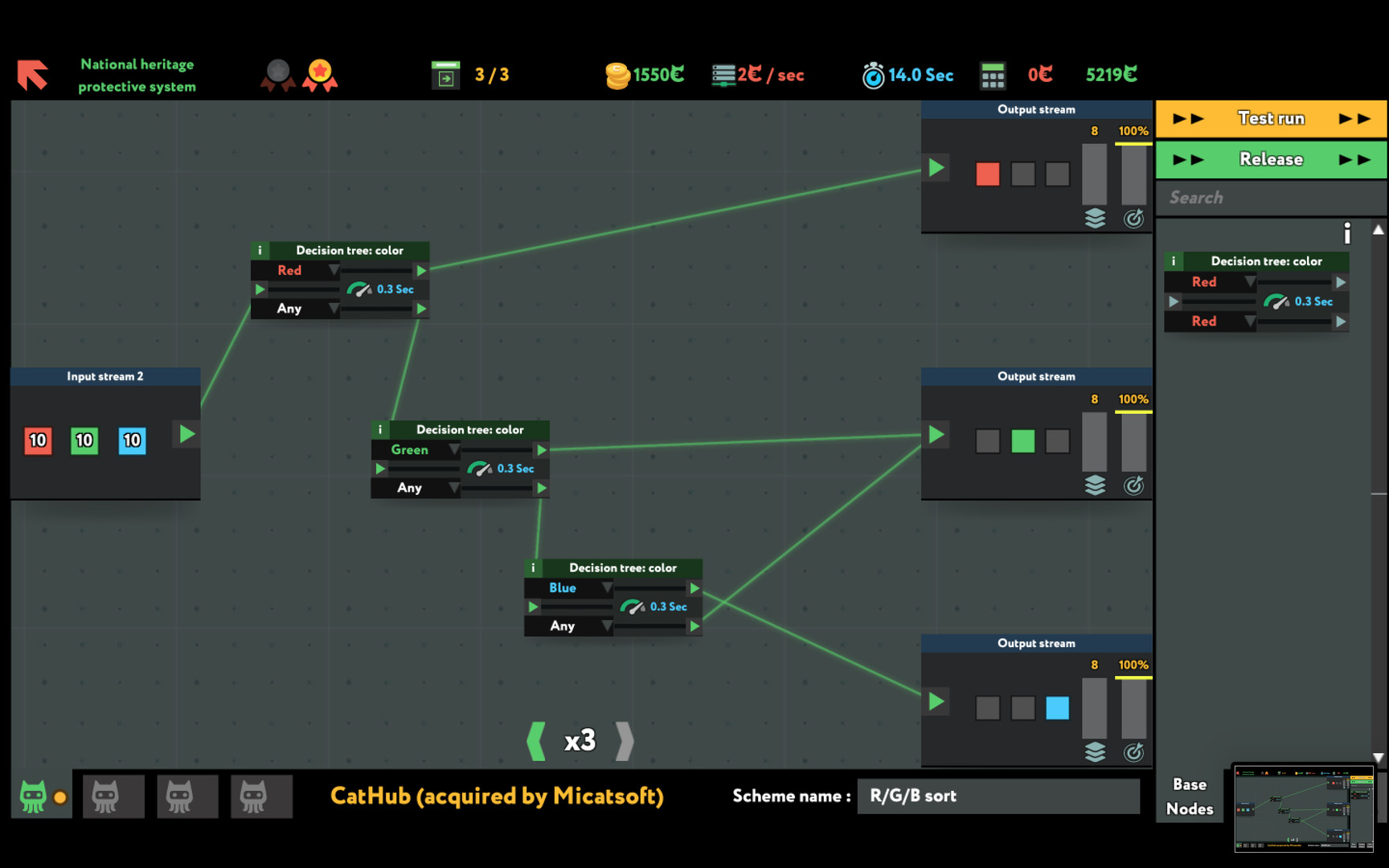Click the red 10 input swatch
The height and width of the screenshot is (868, 1389).
[x=38, y=440]
